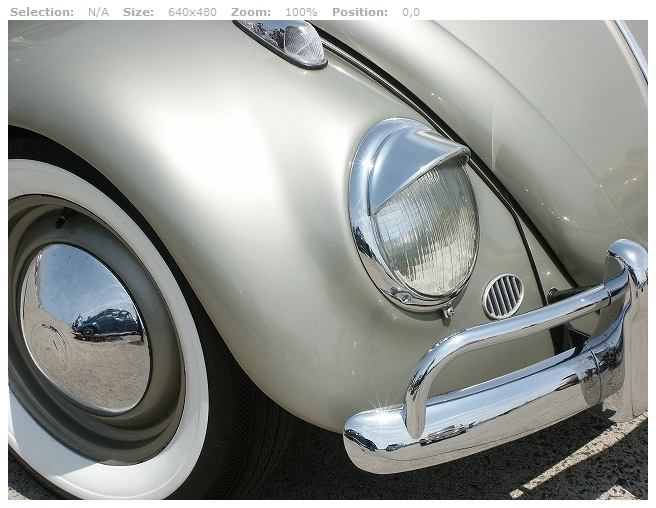
Task: Click the "Size:" label in the status bar
Action: pos(138,12)
